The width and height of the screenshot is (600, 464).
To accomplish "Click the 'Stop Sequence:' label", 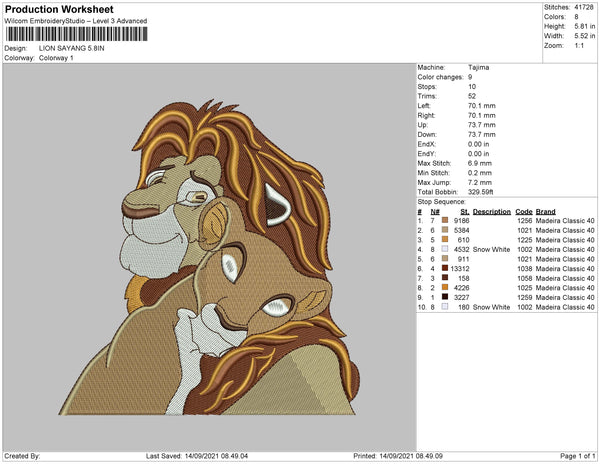I will click(441, 202).
